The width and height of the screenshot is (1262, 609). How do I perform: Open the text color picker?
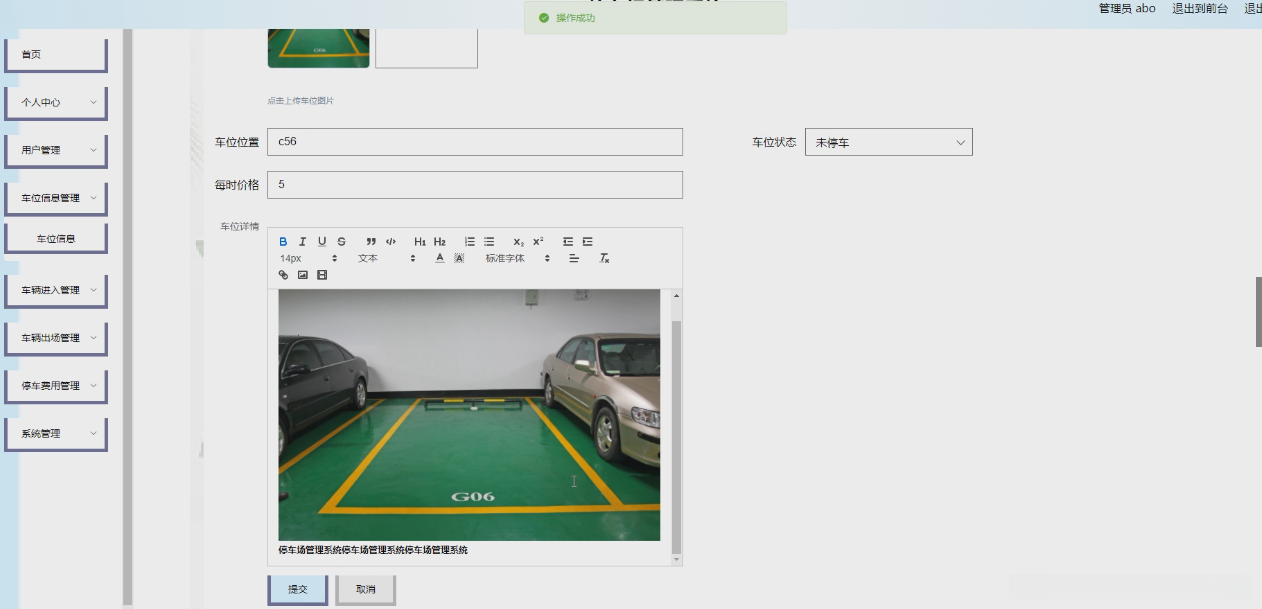coord(440,258)
